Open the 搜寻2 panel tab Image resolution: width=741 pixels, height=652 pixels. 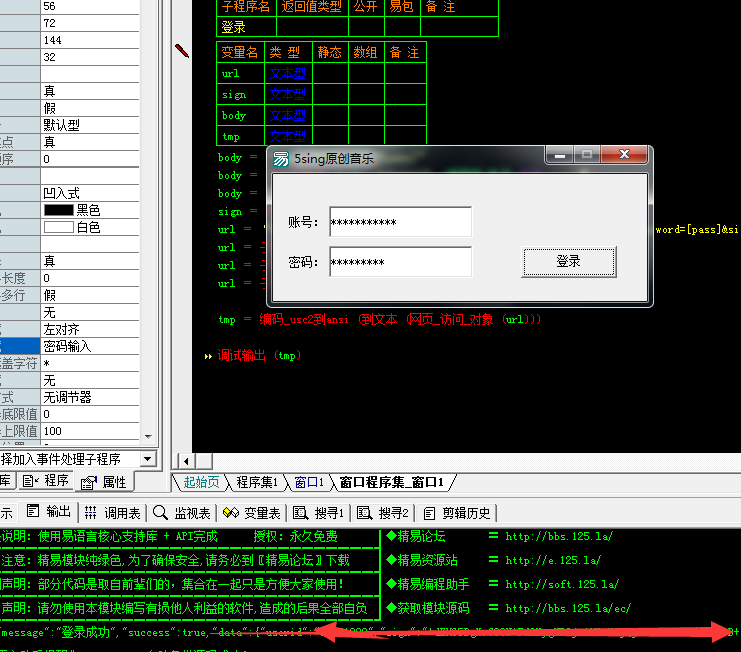tap(383, 513)
